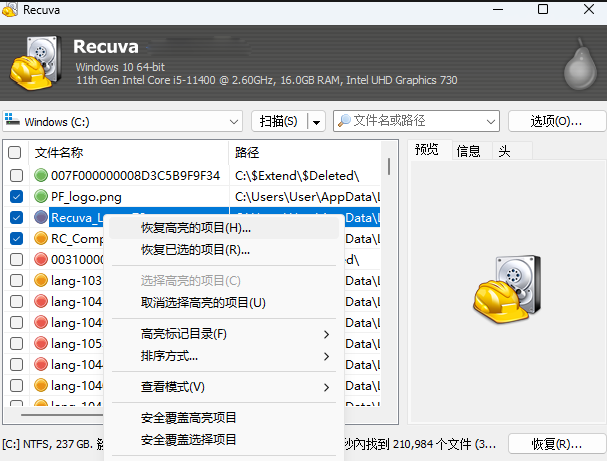Click the green status dot beside PF_logo.png
This screenshot has height=461, width=607.
click(41, 196)
